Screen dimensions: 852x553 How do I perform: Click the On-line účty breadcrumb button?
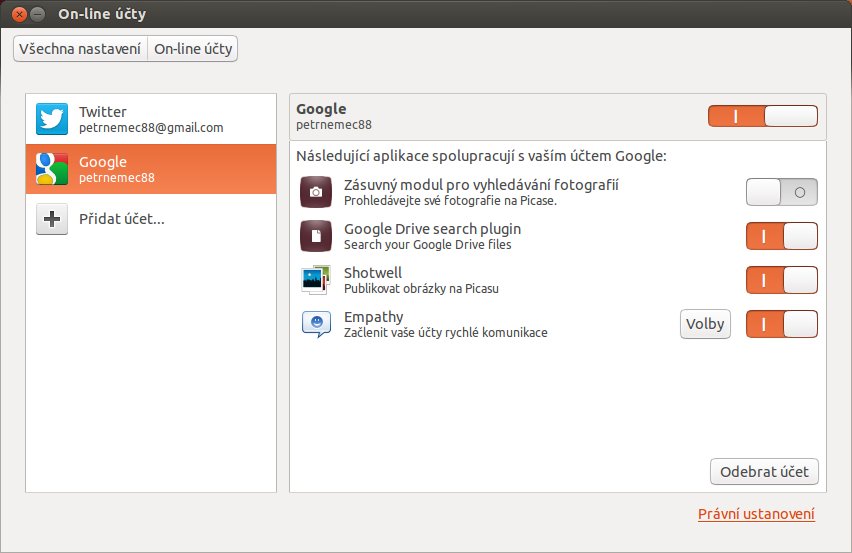coord(193,49)
